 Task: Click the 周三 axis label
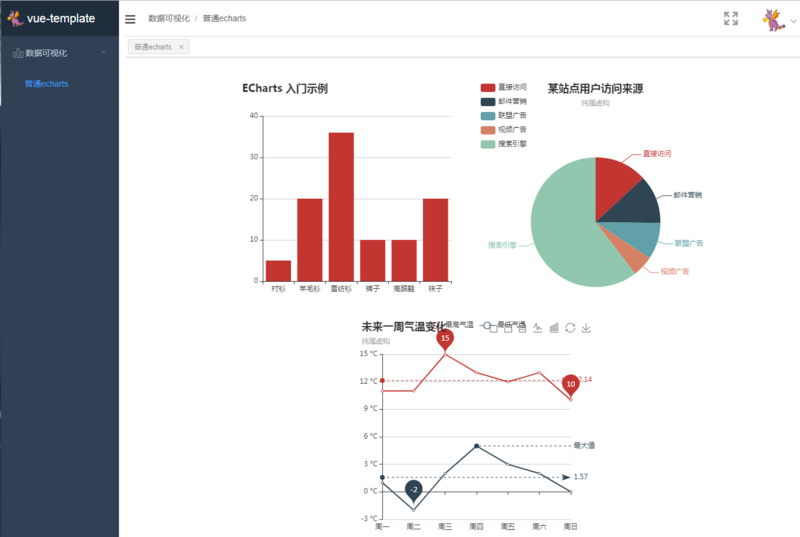445,527
